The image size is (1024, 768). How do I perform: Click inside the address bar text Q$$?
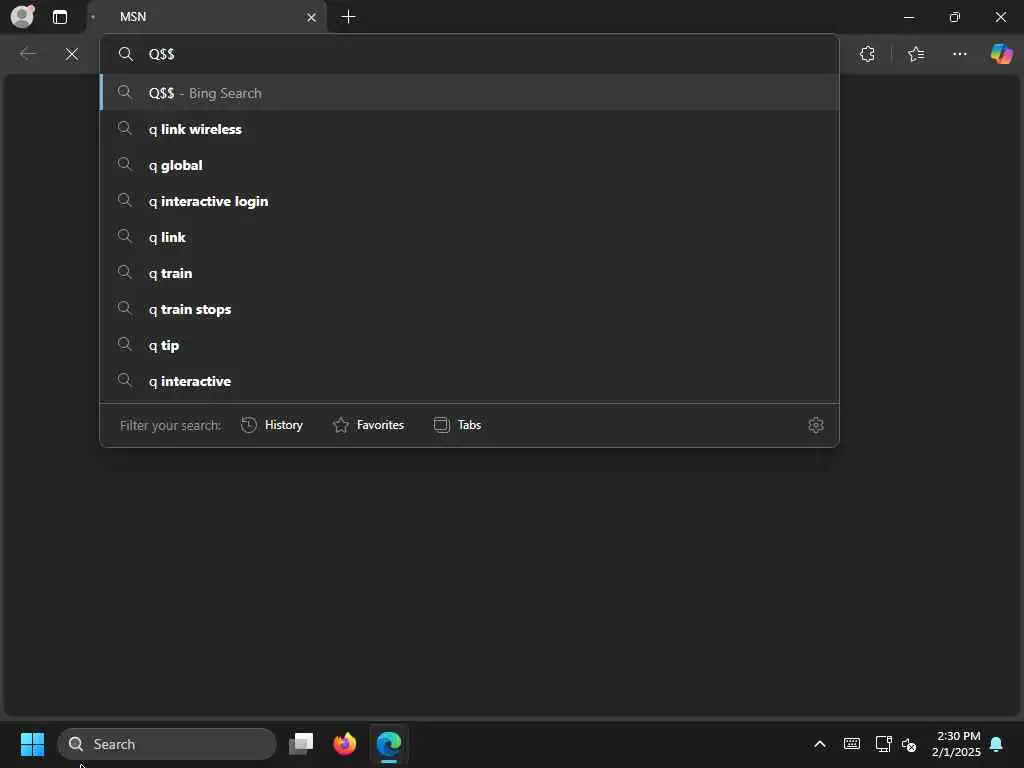161,54
